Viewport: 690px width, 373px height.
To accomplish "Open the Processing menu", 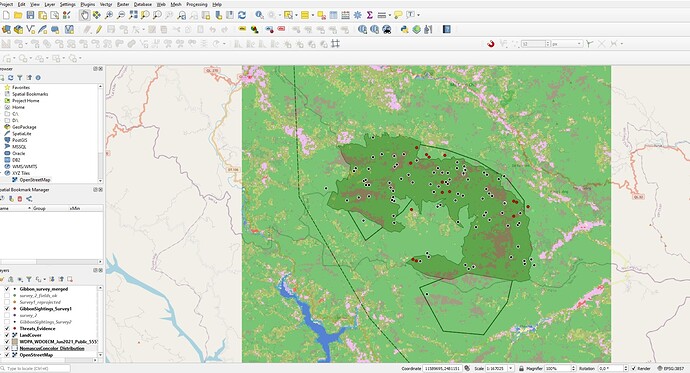I will [197, 4].
